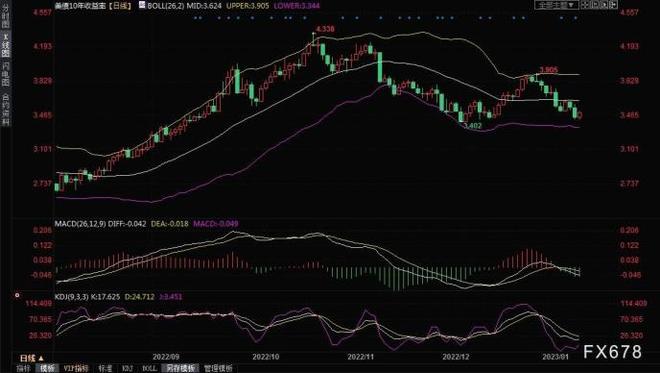Click the 4.338 high price label
Viewport: 660px width, 373px height.
pyautogui.click(x=325, y=29)
